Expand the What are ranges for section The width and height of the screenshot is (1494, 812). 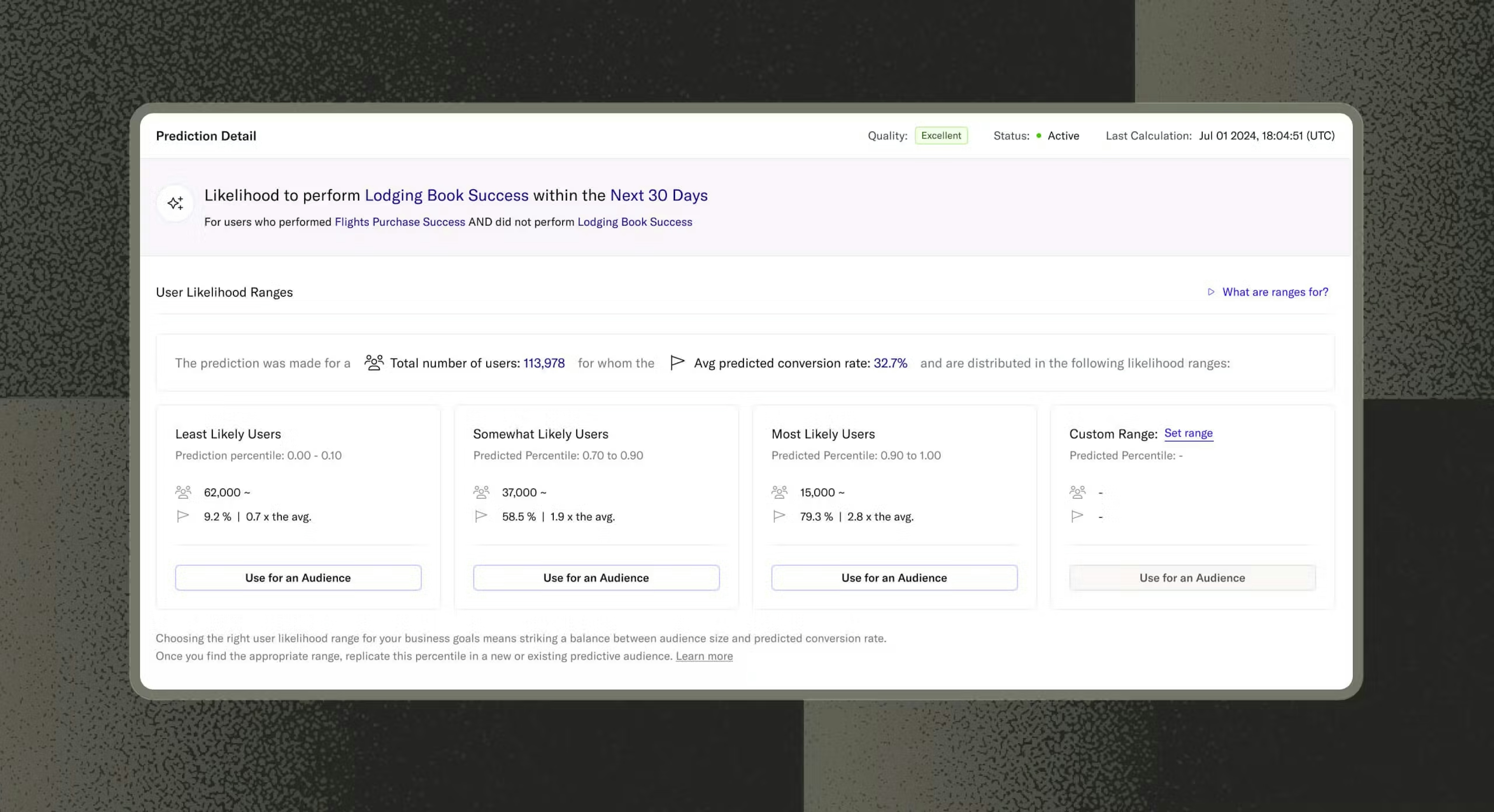click(x=1274, y=292)
